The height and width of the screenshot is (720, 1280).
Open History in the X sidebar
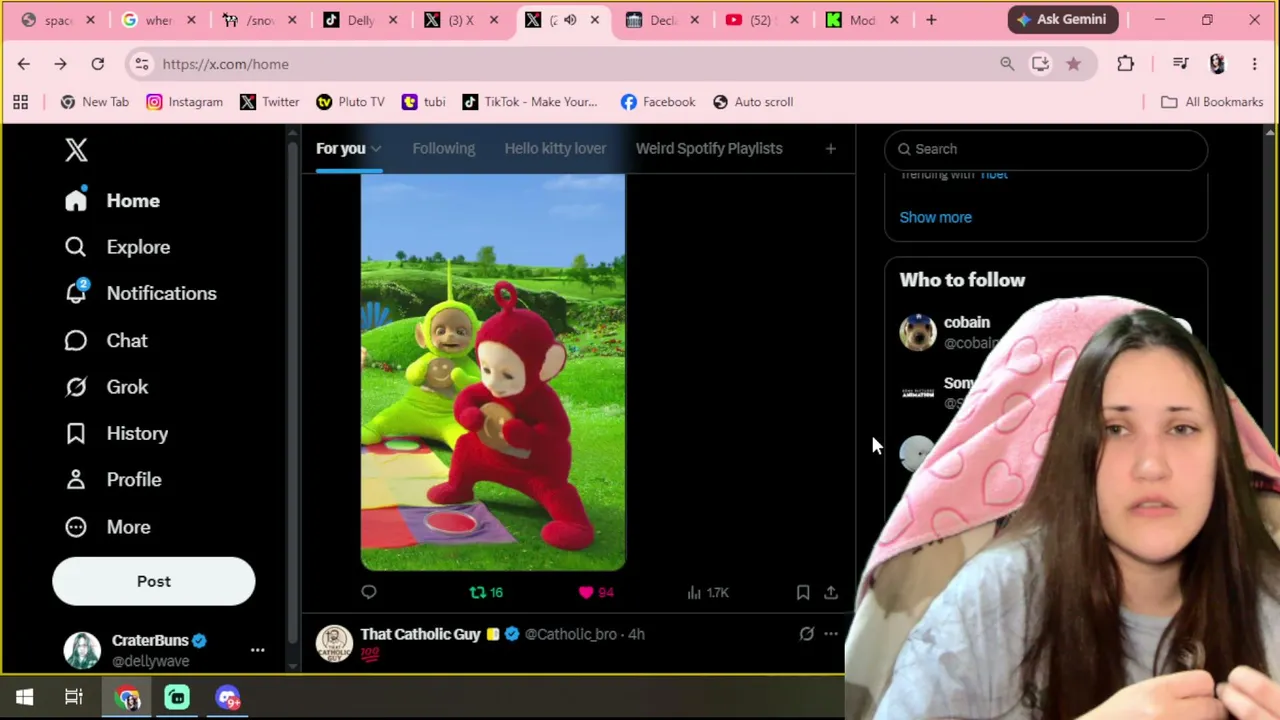click(x=116, y=433)
